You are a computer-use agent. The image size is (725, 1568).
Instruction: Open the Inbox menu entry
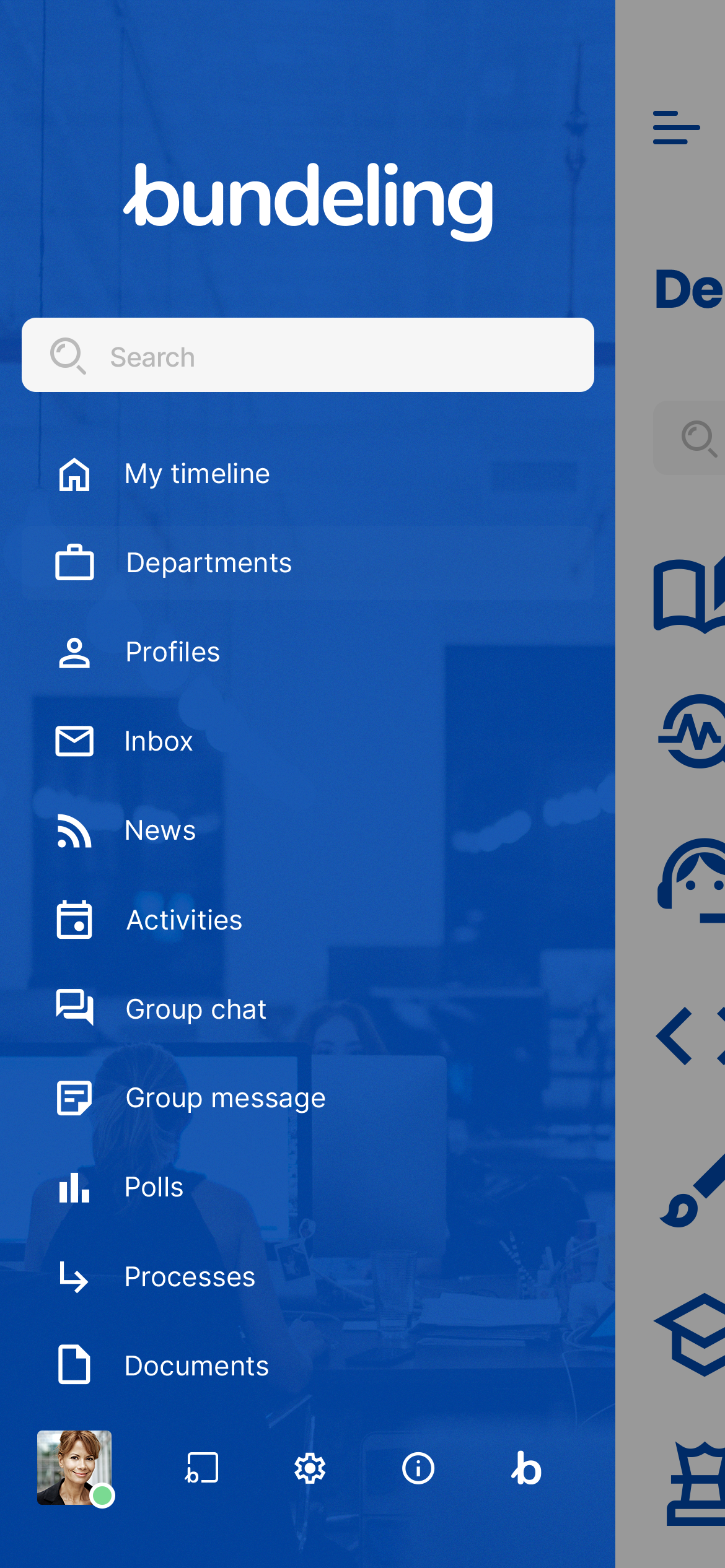pyautogui.click(x=307, y=741)
